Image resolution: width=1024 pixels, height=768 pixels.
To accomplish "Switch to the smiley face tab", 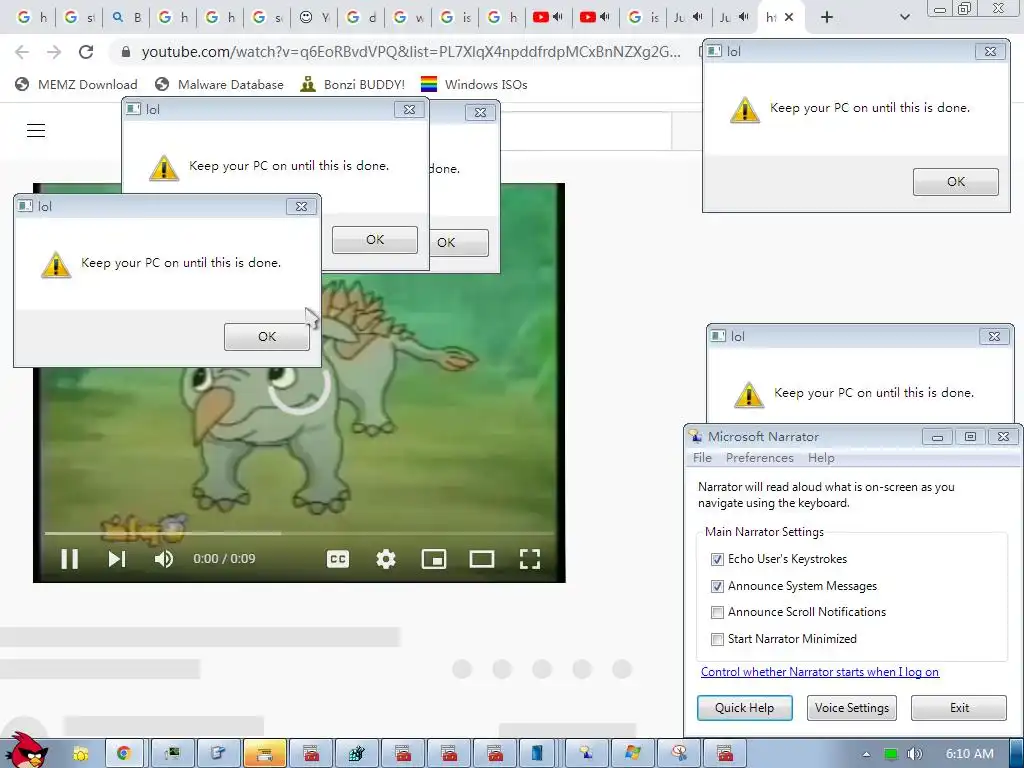I will click(314, 18).
